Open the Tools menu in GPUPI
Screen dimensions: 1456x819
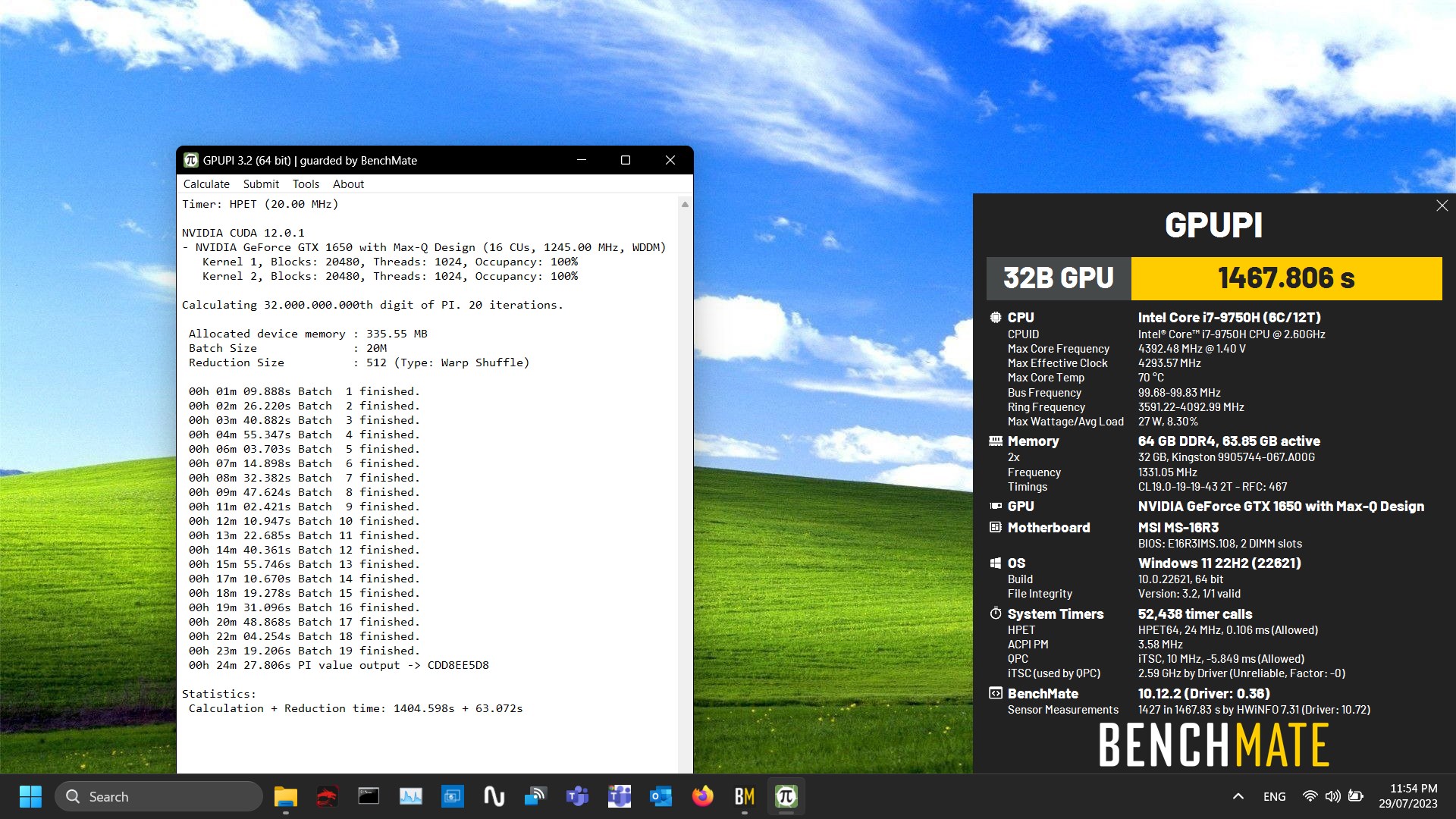click(x=306, y=184)
